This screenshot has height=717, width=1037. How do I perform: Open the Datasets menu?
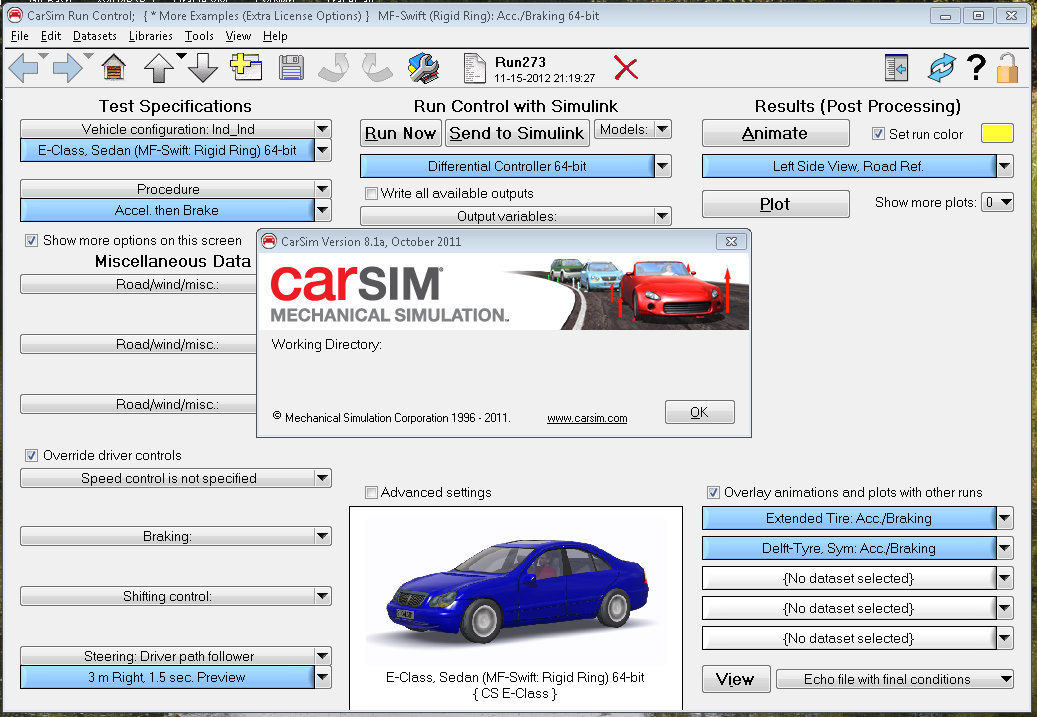click(x=95, y=36)
